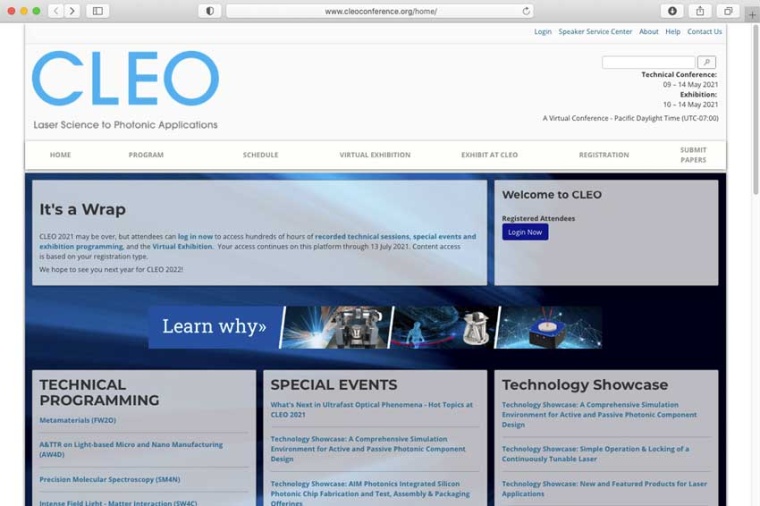The width and height of the screenshot is (760, 506).
Task: Click the Contact Us link
Action: (x=704, y=32)
